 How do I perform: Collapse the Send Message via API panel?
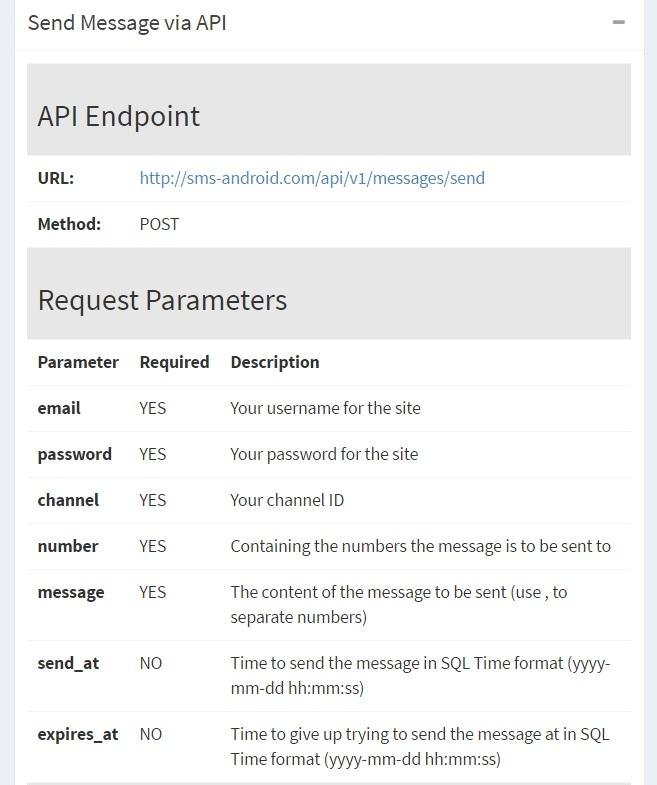pos(618,22)
